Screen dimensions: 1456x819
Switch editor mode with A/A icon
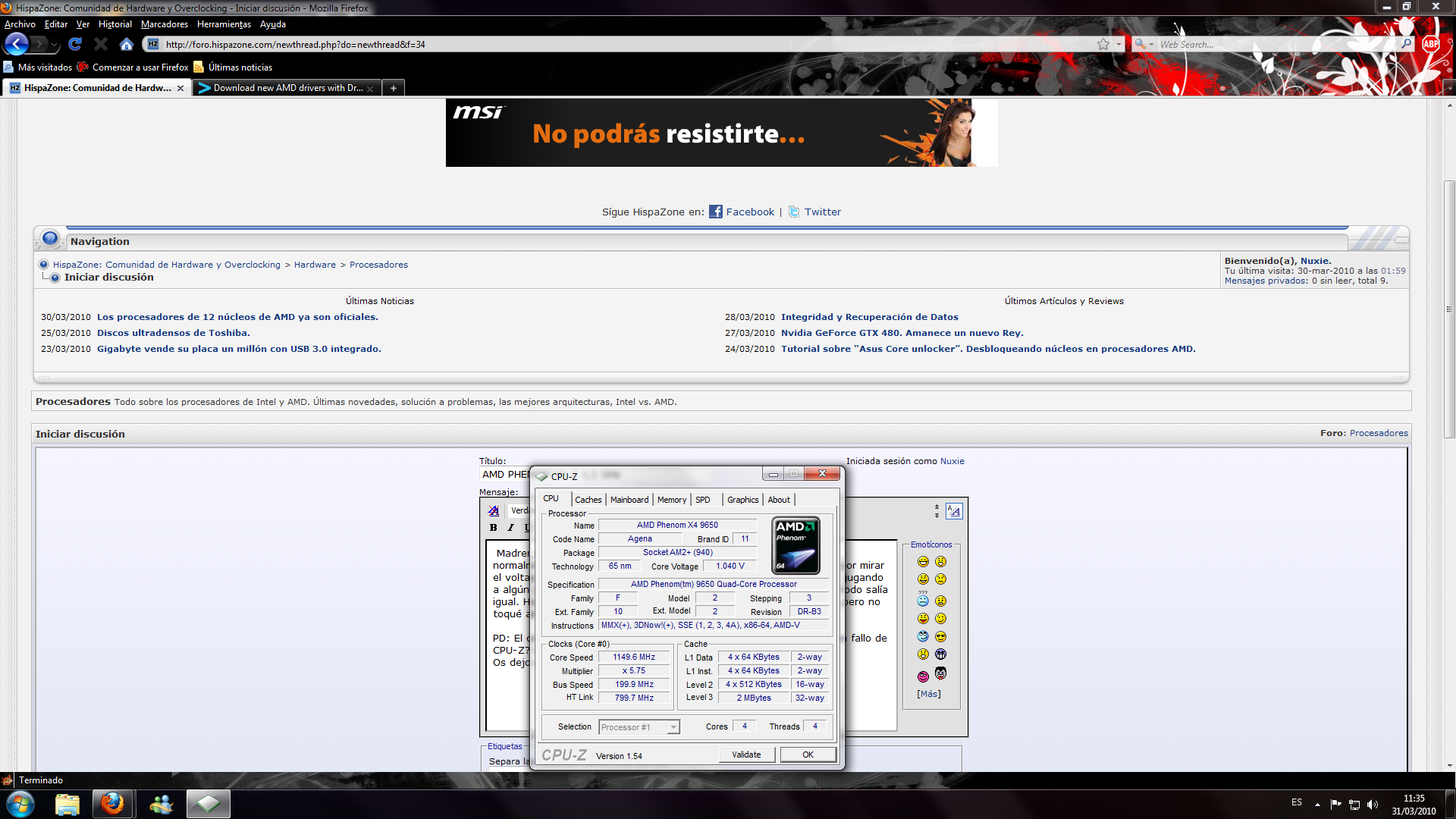click(954, 511)
